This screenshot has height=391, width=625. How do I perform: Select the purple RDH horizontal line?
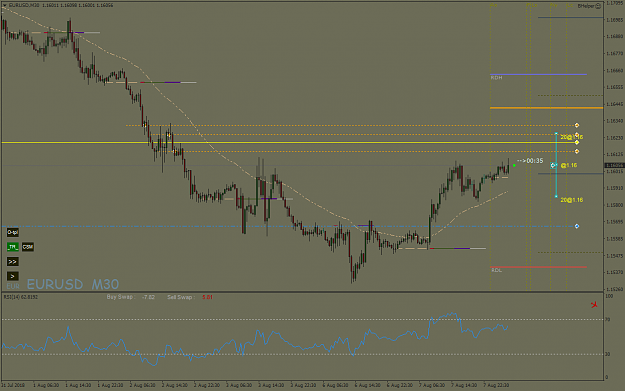click(538, 75)
